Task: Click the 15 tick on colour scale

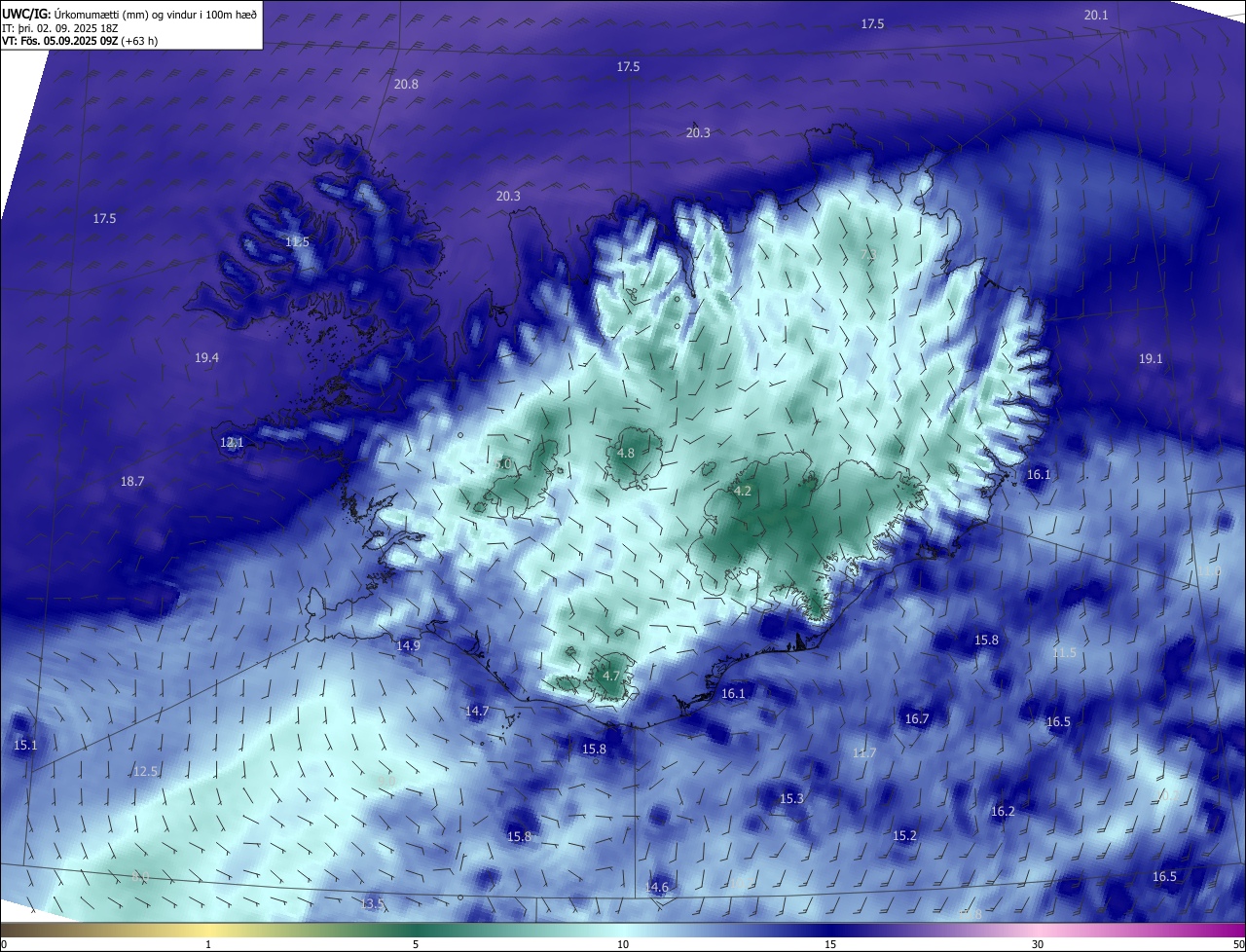Action: pos(830,944)
